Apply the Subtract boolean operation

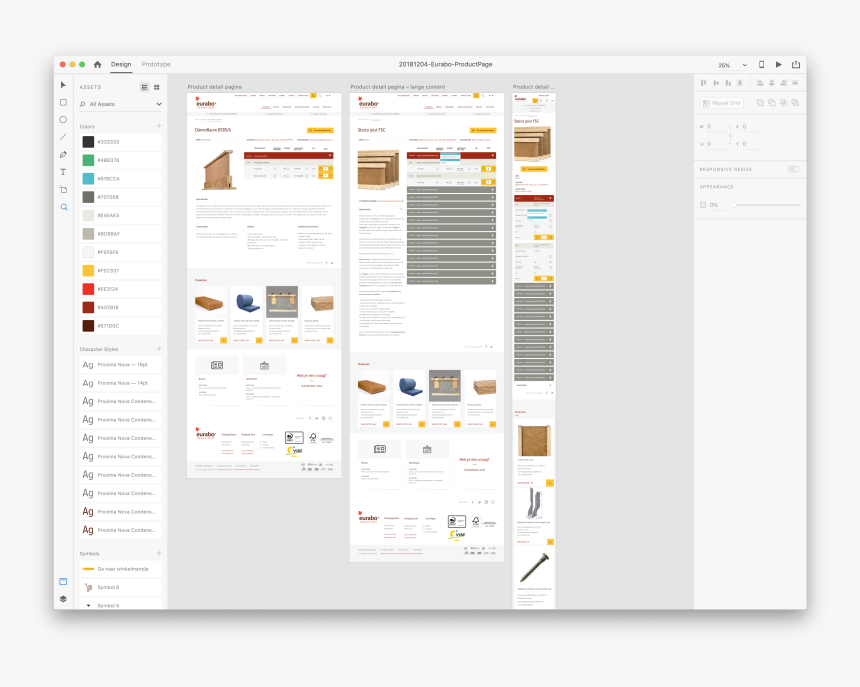coord(772,103)
